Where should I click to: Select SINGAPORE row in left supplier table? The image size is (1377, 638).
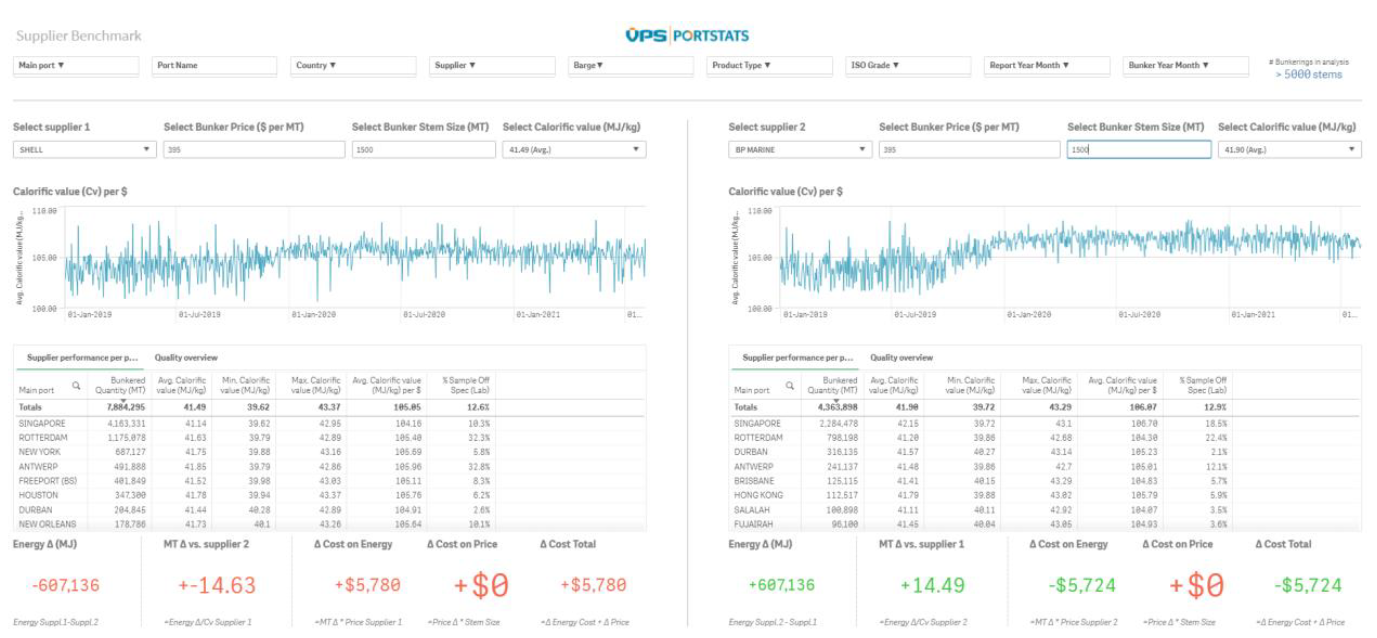coord(42,424)
